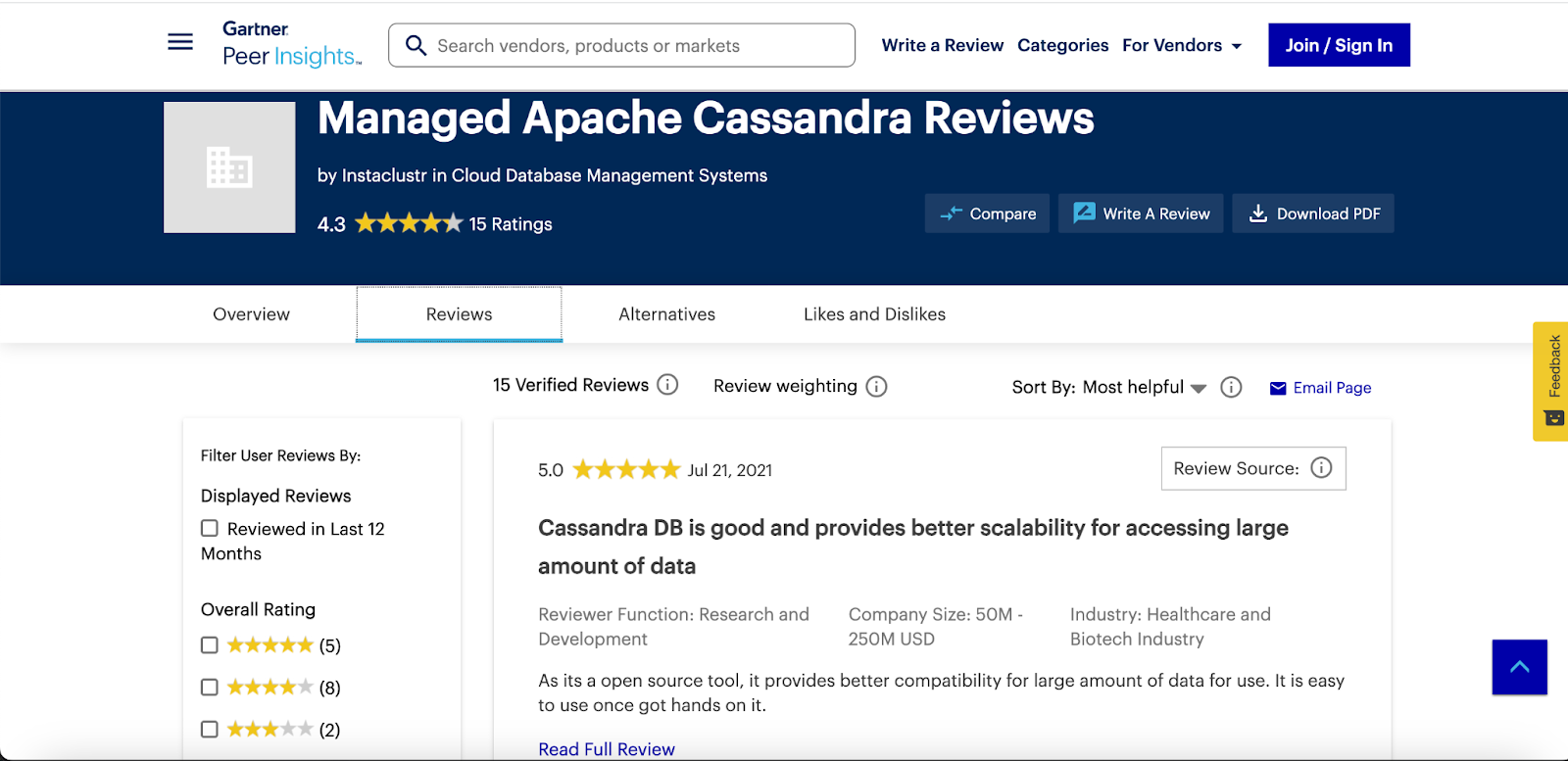Click the Instaclustr vendor logo placeholder
The width and height of the screenshot is (1568, 761).
click(x=229, y=167)
